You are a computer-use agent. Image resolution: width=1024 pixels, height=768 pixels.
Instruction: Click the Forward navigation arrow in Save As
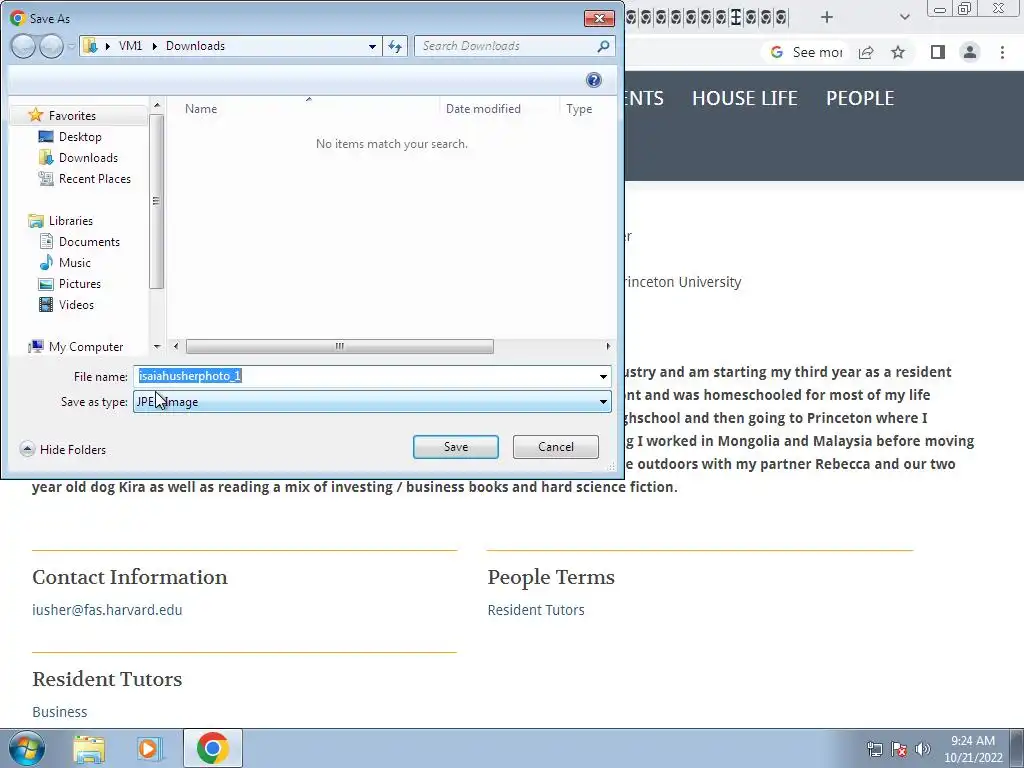[x=51, y=46]
